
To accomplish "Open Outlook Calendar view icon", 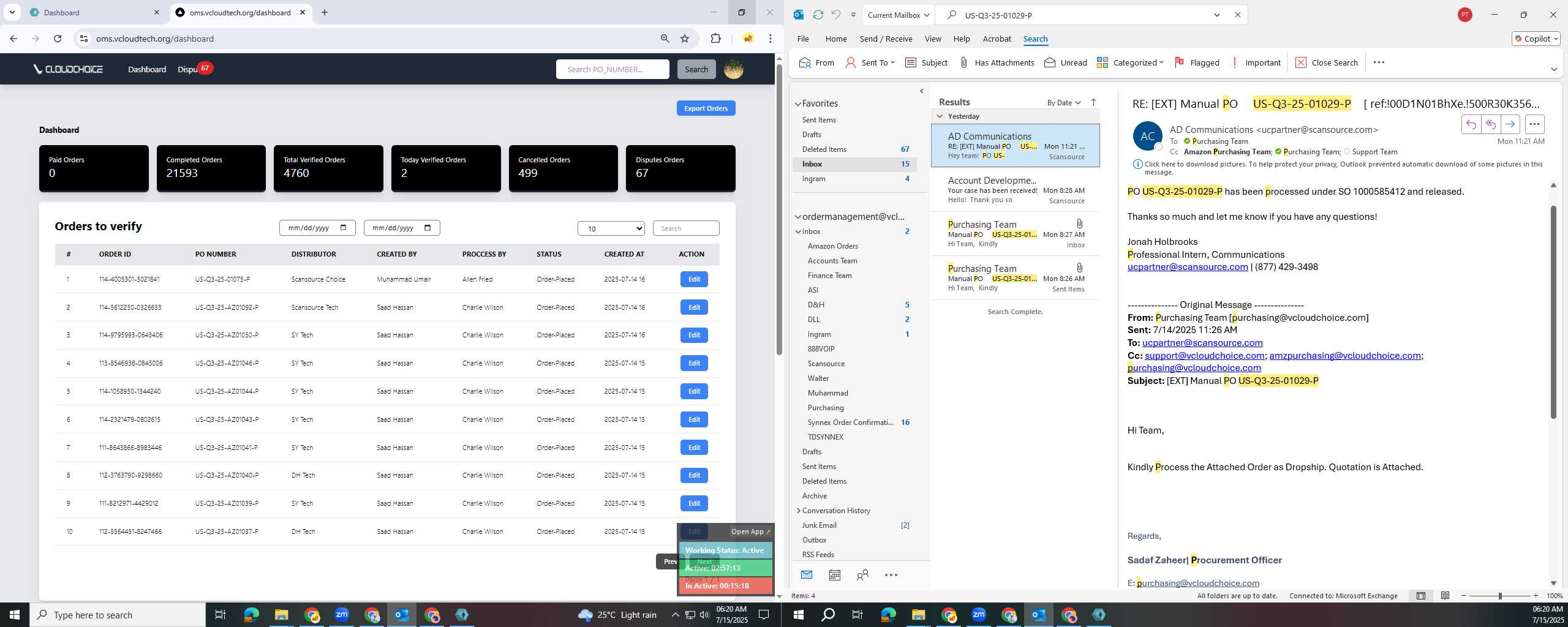I will 834,575.
